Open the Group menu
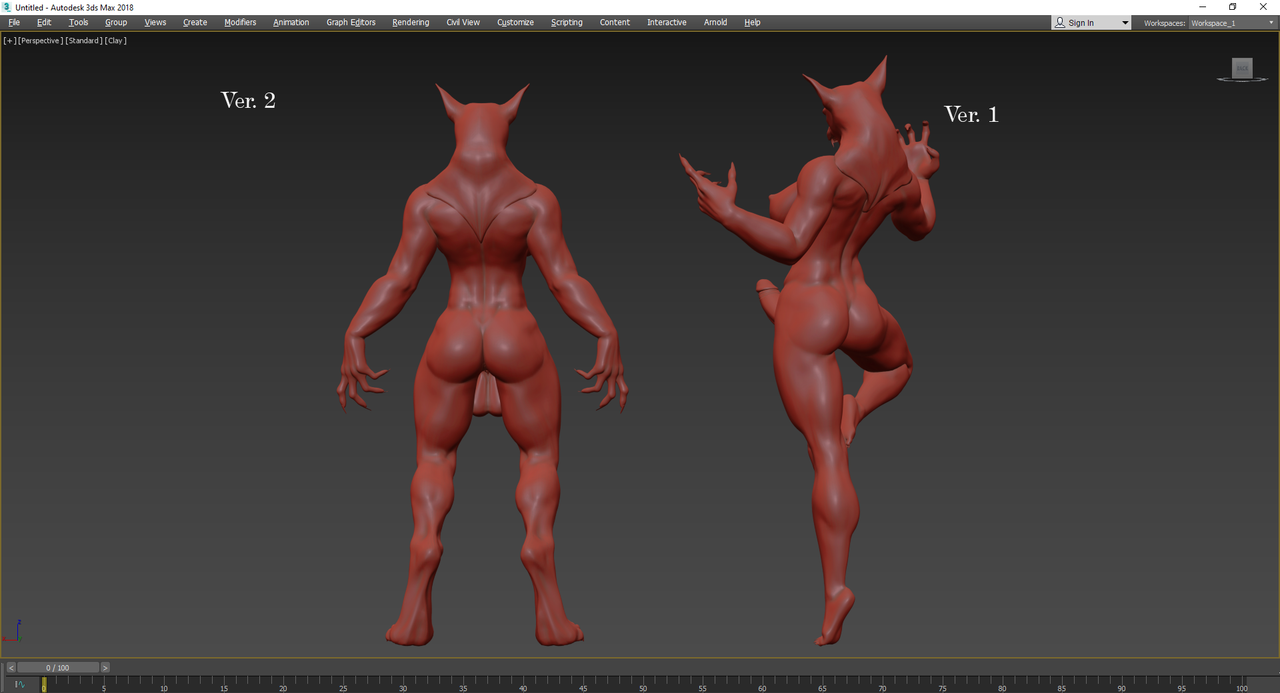This screenshot has height=693, width=1280. click(116, 22)
